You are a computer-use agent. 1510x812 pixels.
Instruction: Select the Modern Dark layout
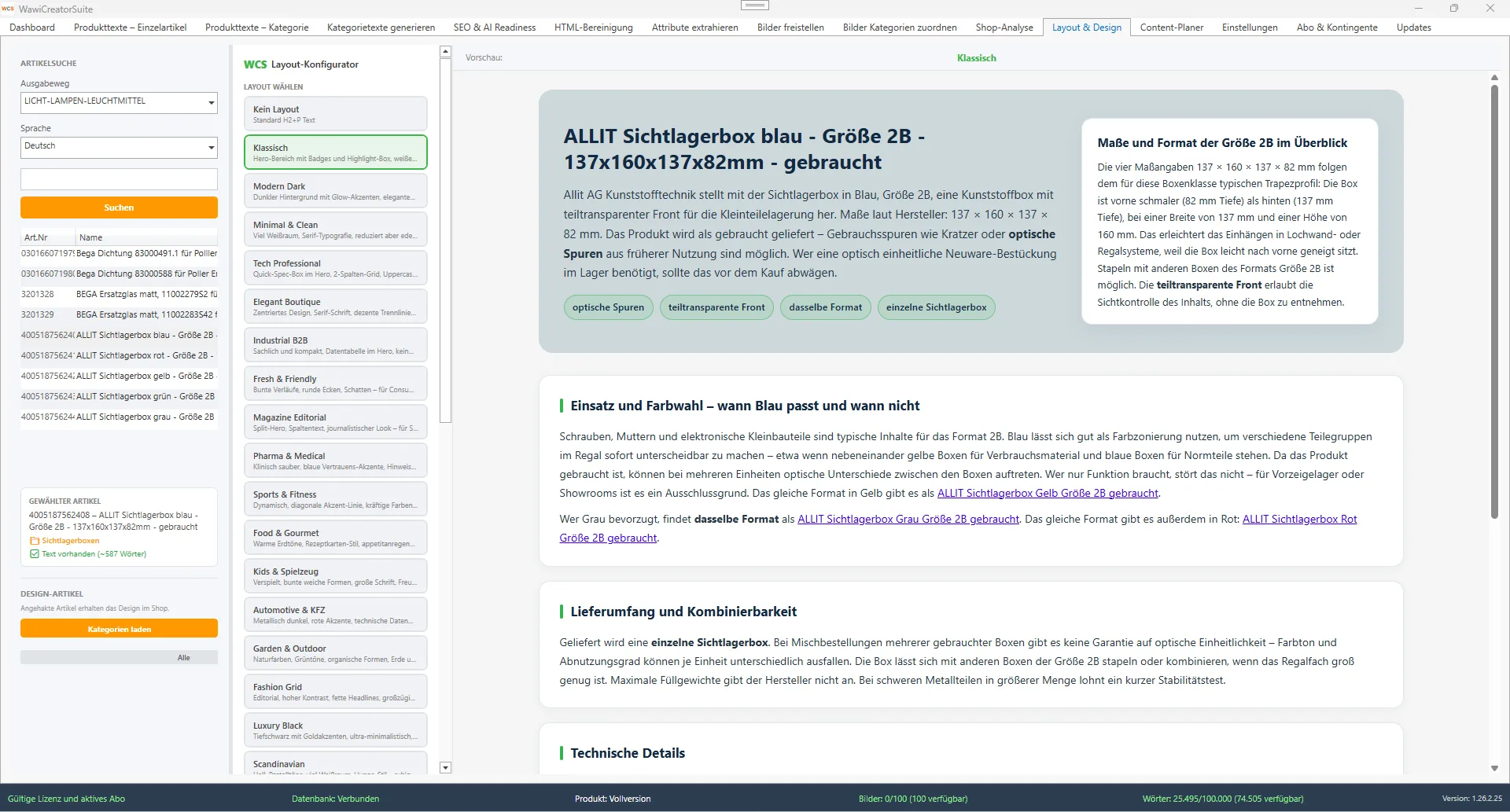coord(335,189)
